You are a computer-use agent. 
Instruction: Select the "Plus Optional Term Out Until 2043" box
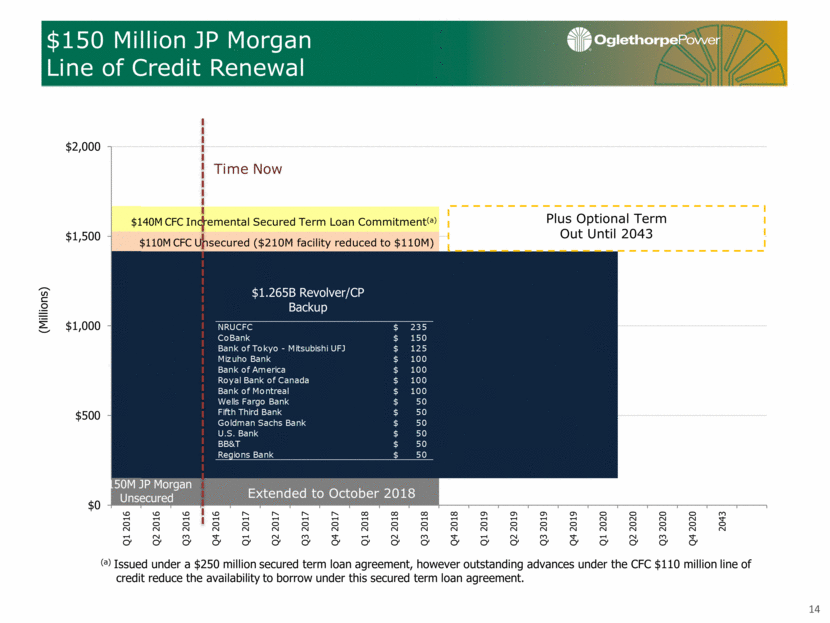pyautogui.click(x=607, y=228)
